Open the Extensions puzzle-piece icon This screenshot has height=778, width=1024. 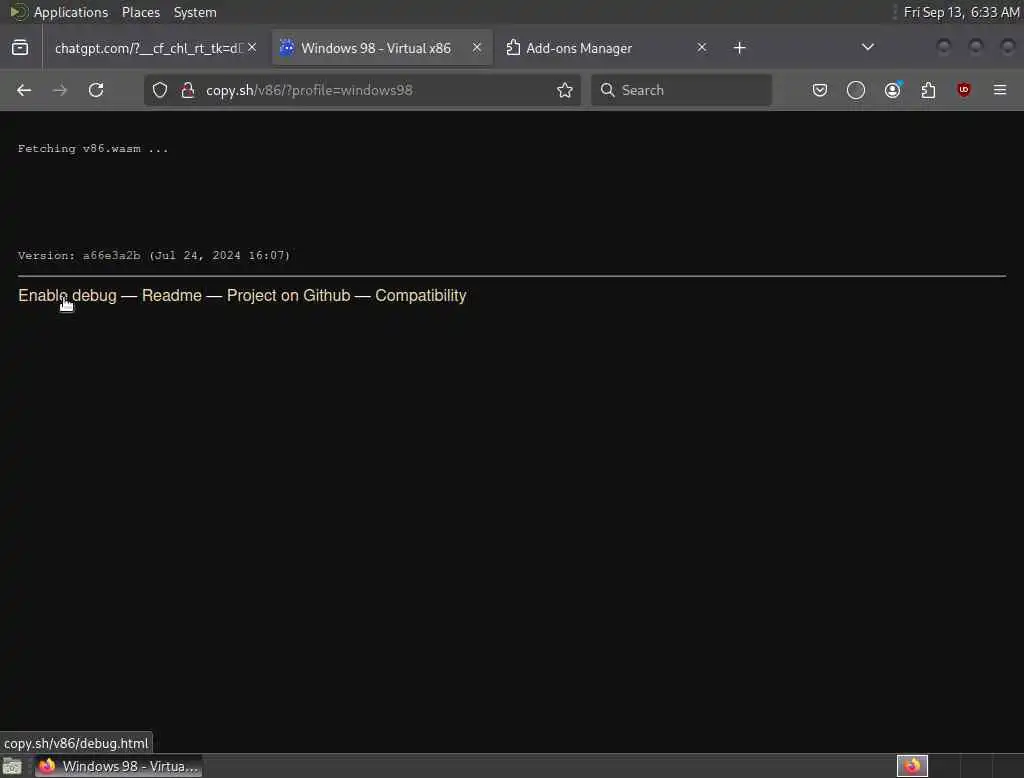tap(928, 90)
